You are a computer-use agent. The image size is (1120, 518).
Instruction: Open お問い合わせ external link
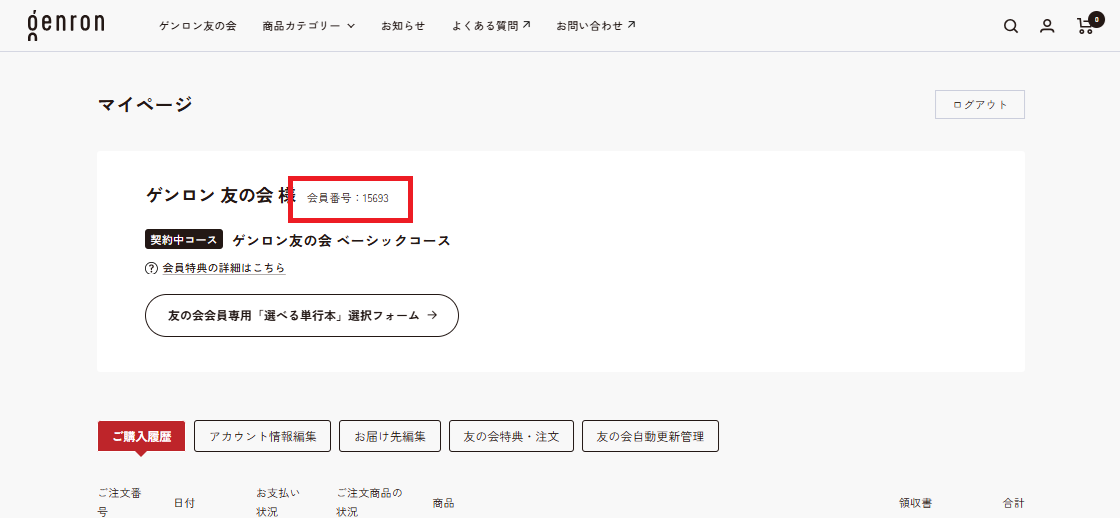pos(596,26)
